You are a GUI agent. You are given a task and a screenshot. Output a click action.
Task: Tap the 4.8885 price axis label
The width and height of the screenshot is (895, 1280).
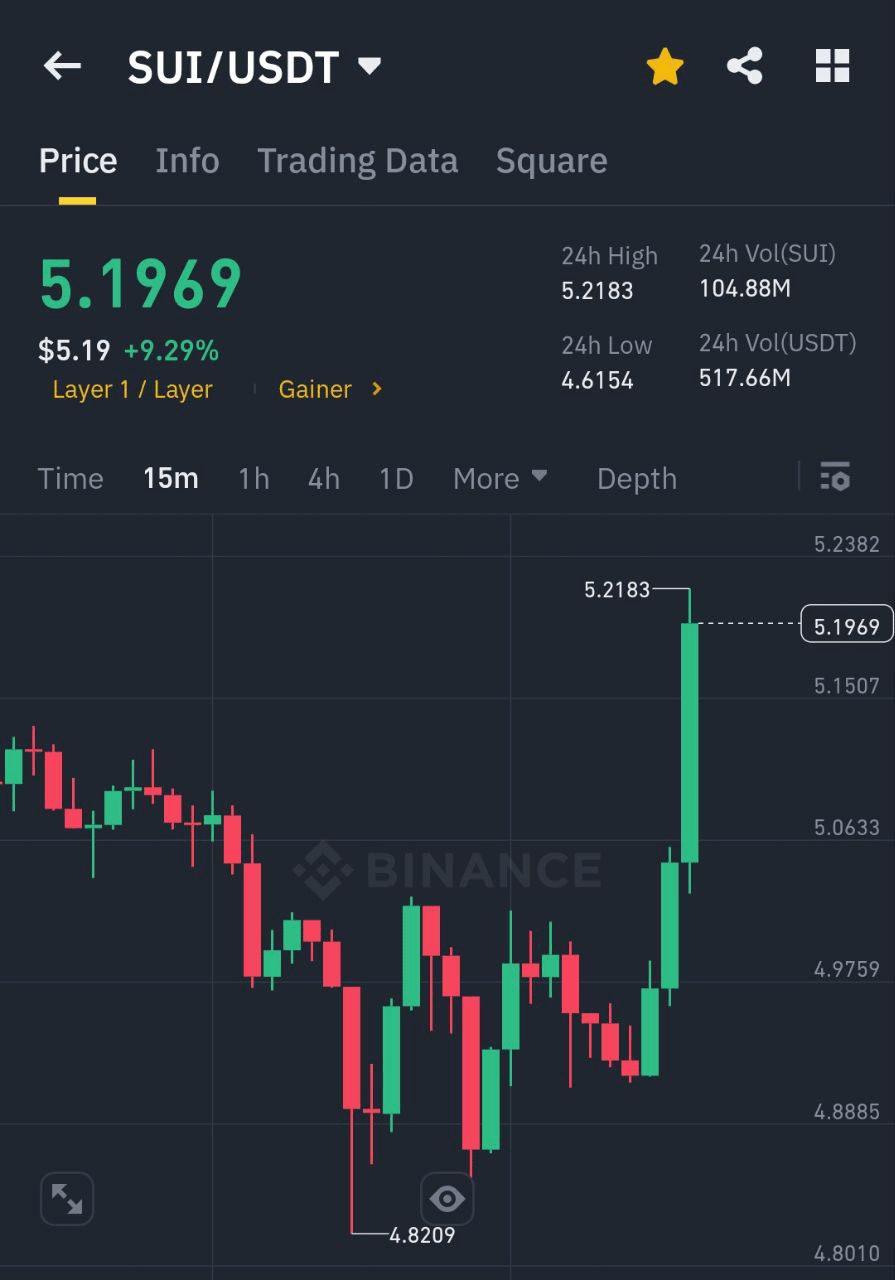point(847,1111)
